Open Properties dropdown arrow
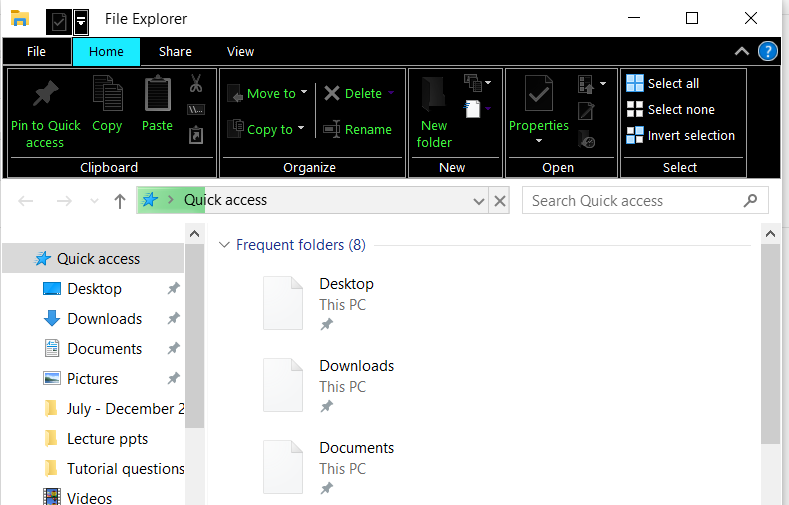 (539, 141)
